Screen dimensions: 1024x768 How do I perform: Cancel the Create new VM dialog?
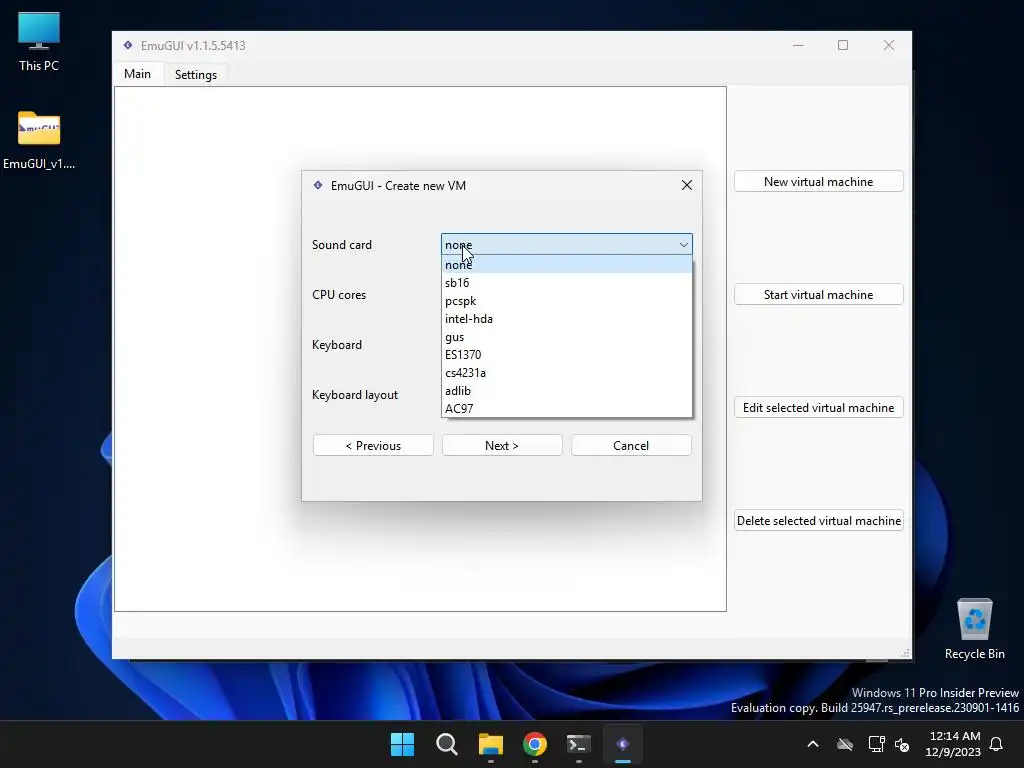pyautogui.click(x=631, y=445)
